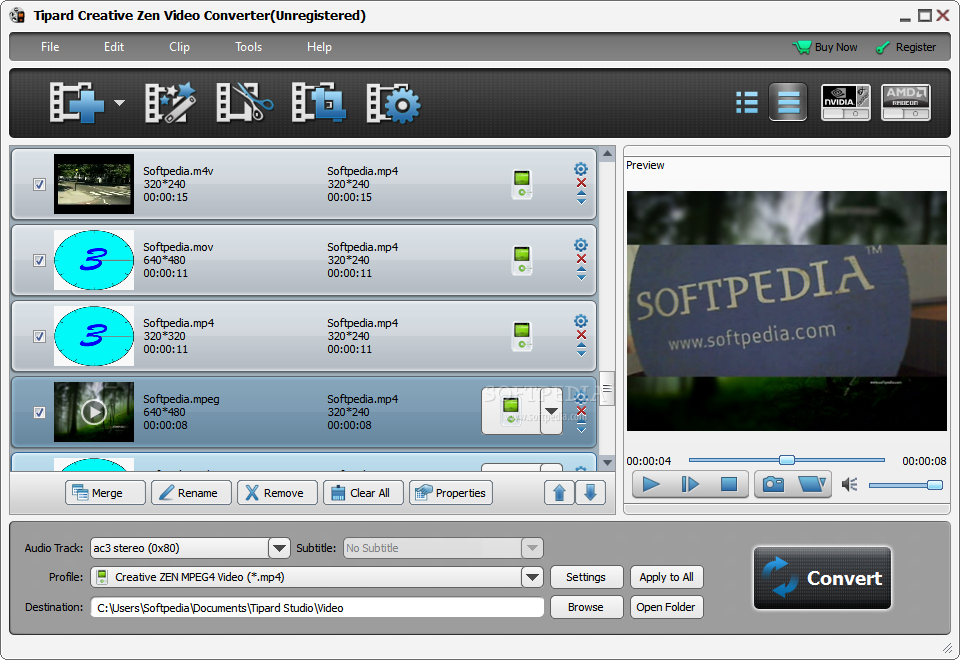Screen dimensions: 960x660
Task: Click the Rename button
Action: 192,493
